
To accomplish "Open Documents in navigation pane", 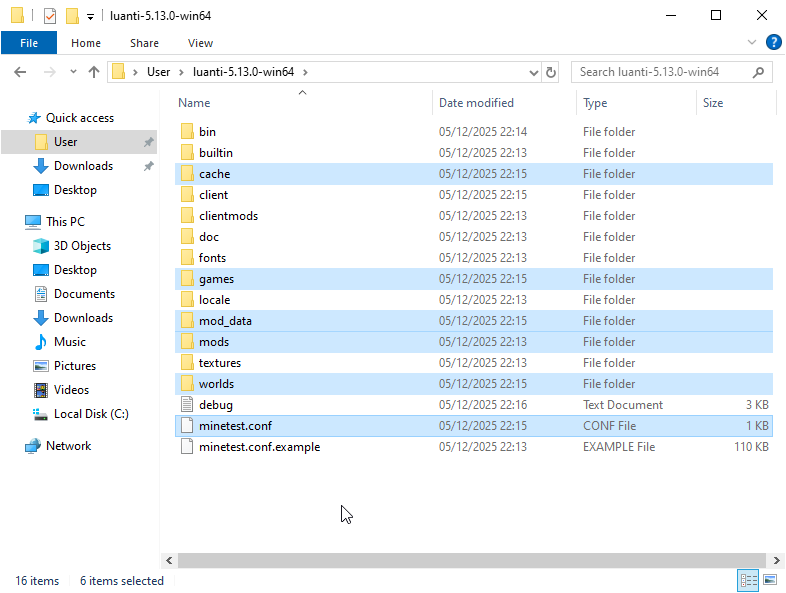I will [84, 294].
